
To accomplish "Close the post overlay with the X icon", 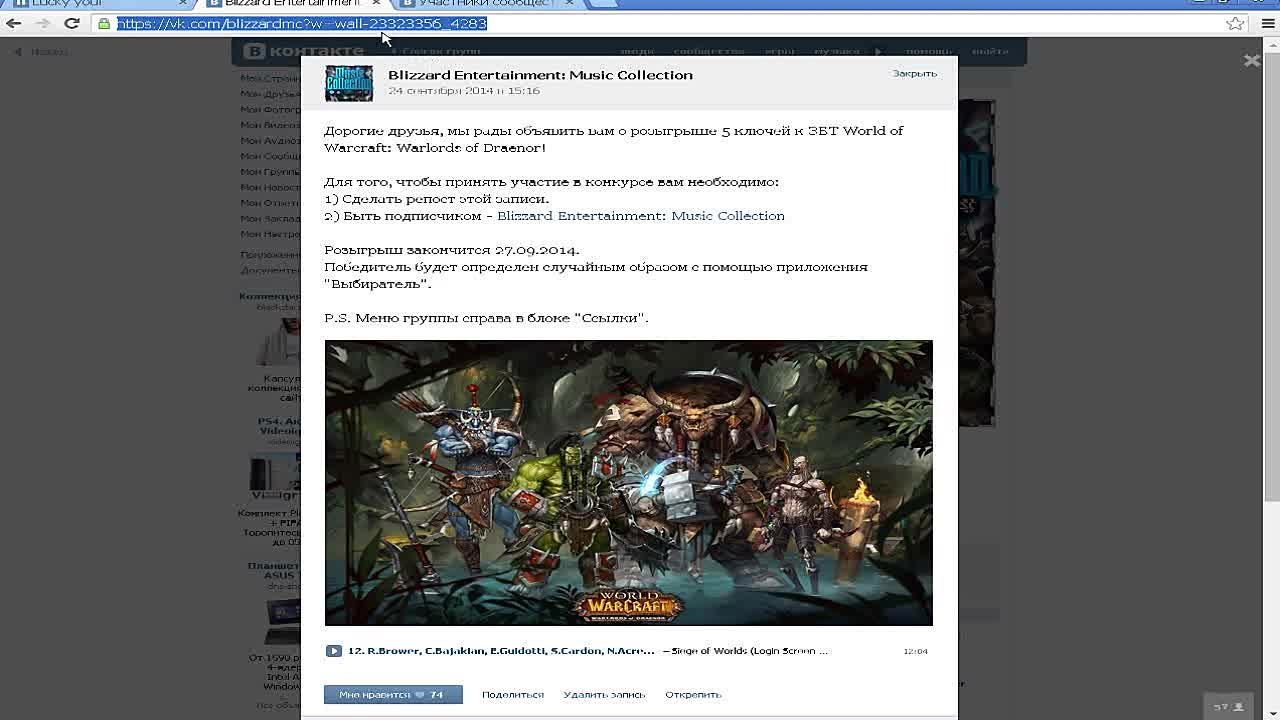I will click(1252, 61).
